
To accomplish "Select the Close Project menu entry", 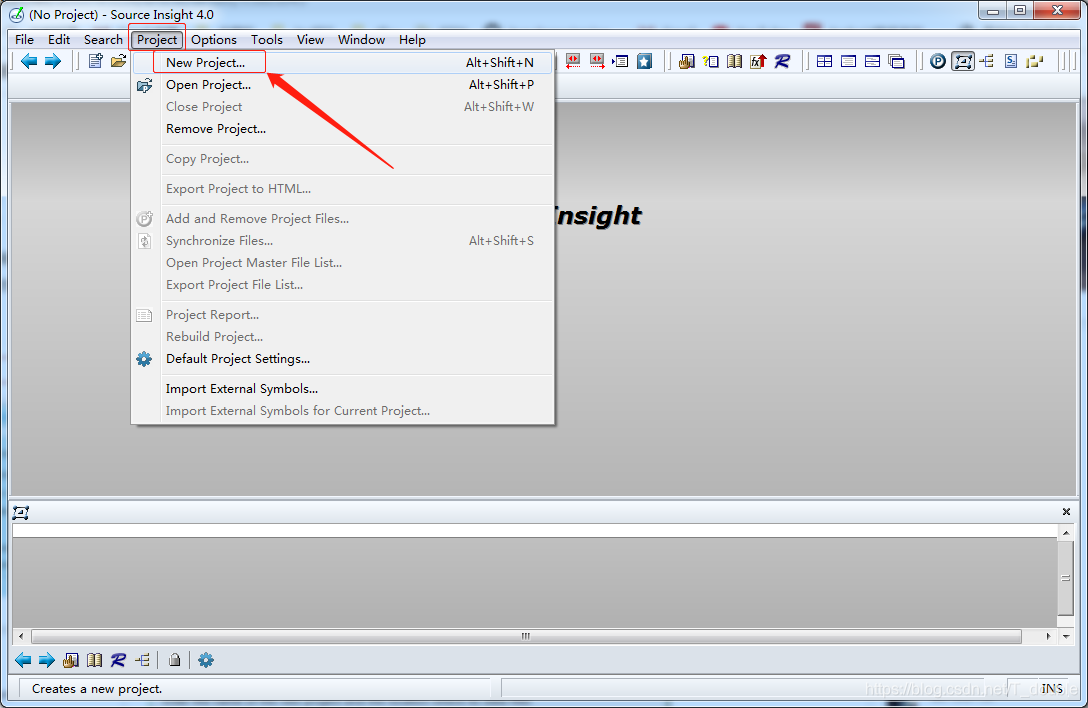I will click(343, 107).
